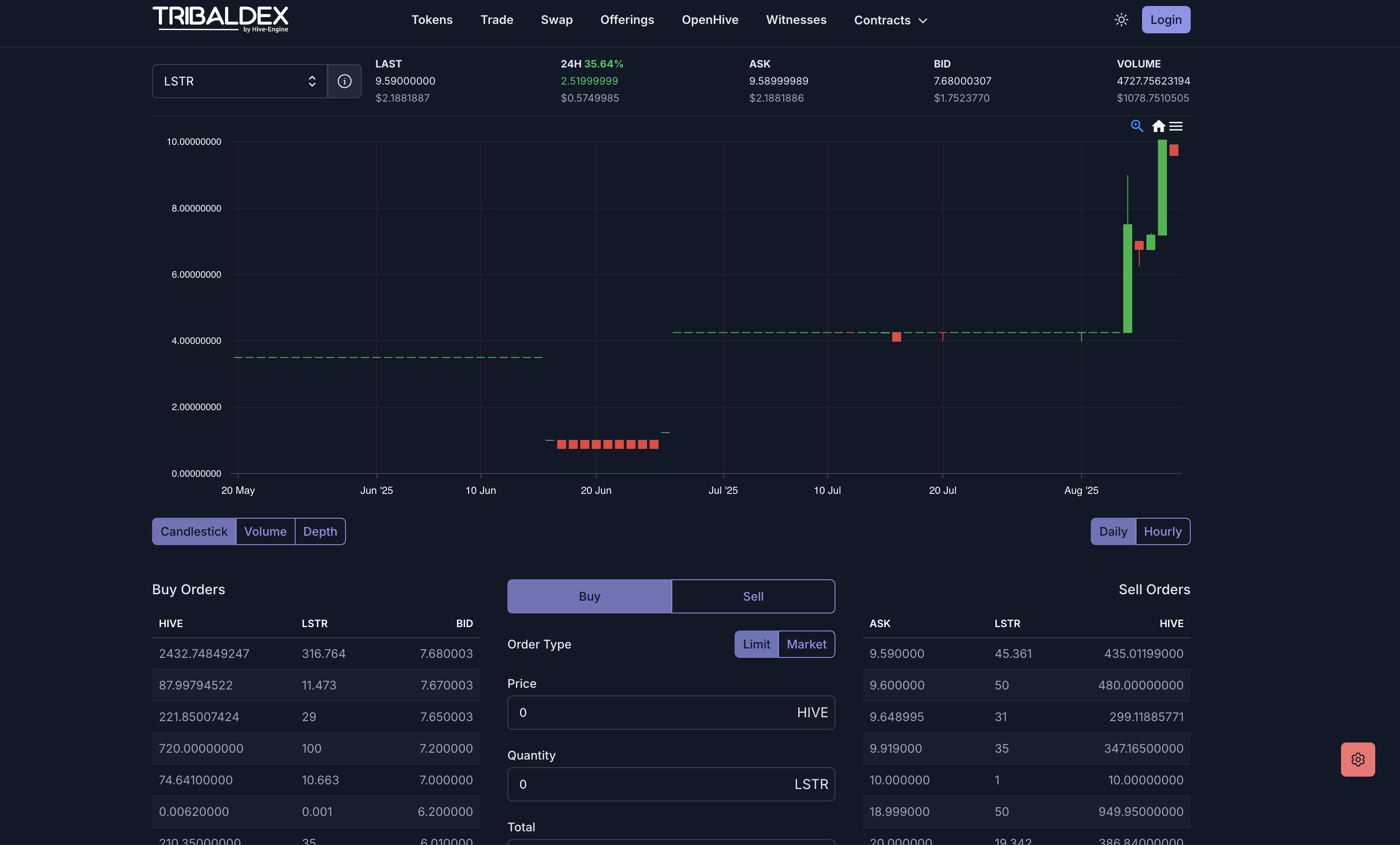Click the Buy Orders heading

tap(188, 589)
